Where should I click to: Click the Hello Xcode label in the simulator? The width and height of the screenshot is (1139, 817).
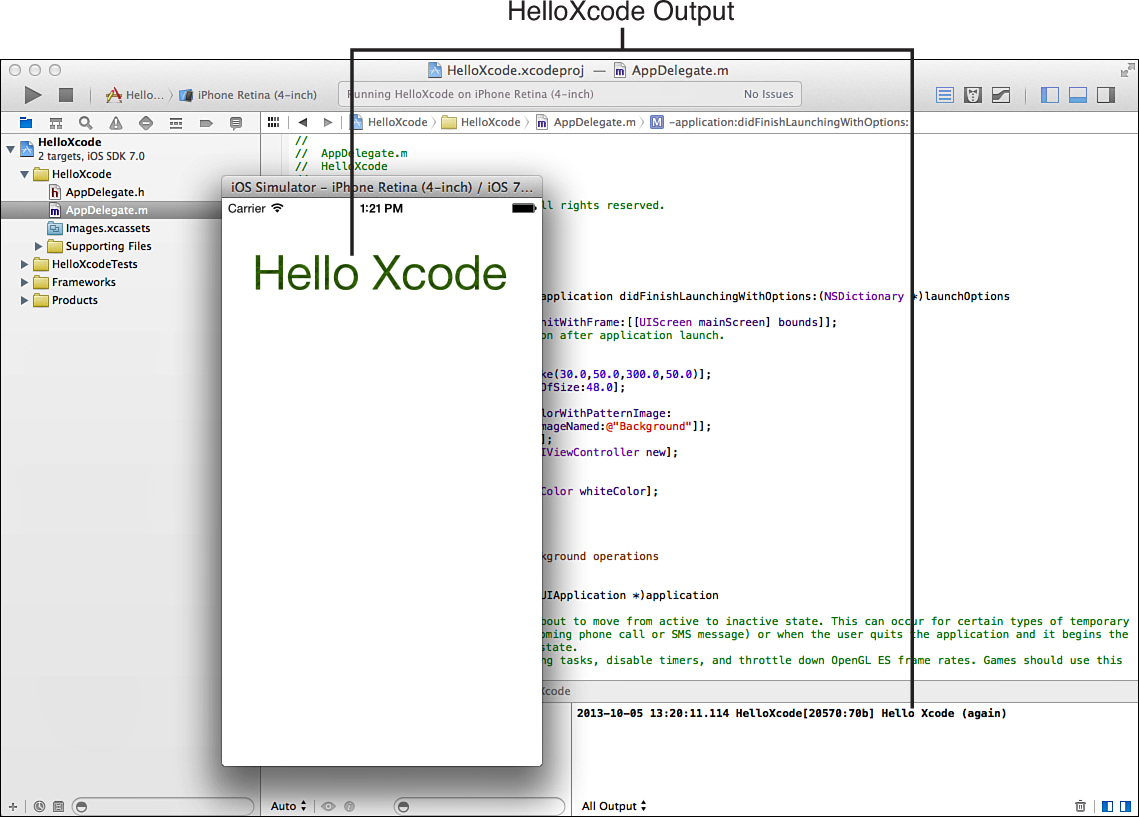coord(380,273)
